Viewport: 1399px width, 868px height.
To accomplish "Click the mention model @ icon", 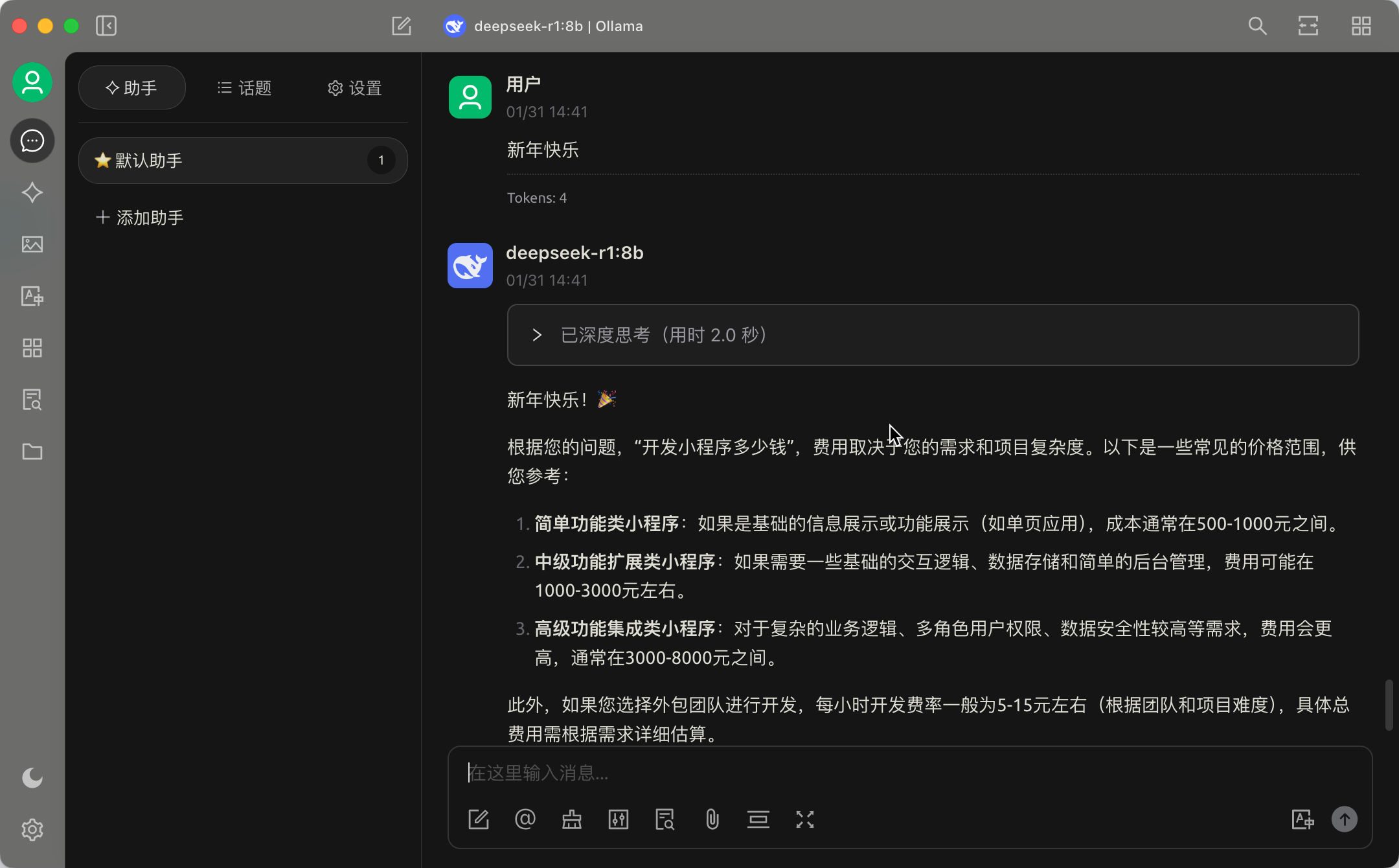I will pos(525,819).
